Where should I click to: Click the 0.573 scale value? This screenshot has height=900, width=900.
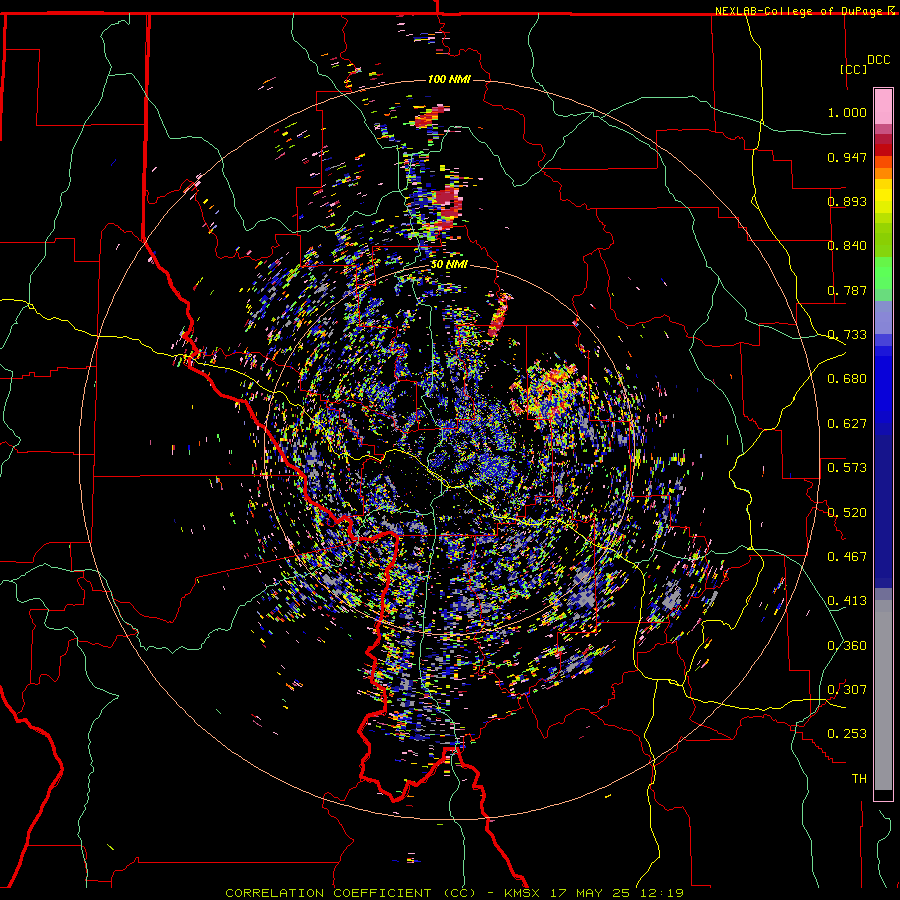coord(847,468)
